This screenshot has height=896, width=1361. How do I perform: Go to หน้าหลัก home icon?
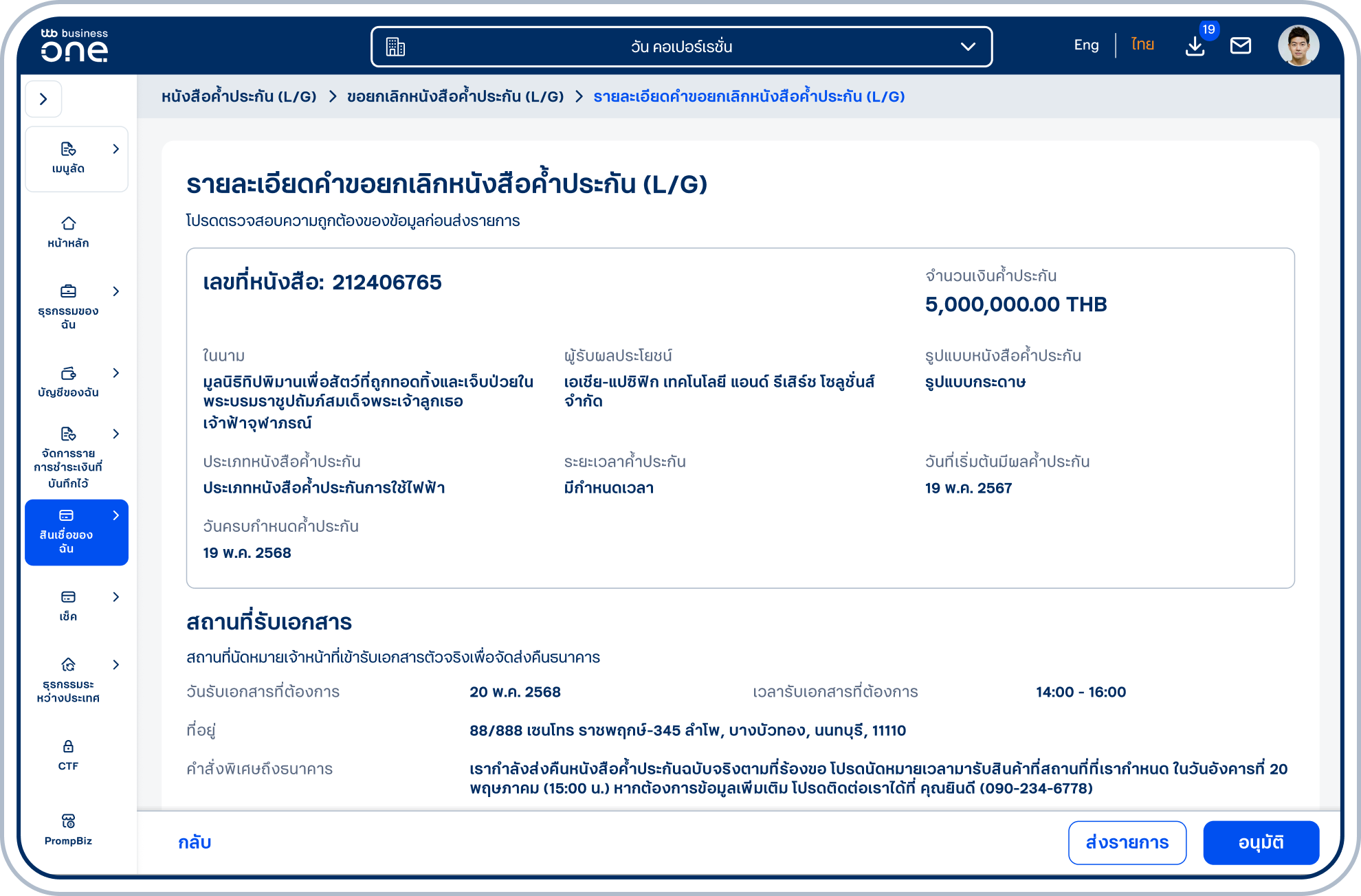tap(68, 223)
